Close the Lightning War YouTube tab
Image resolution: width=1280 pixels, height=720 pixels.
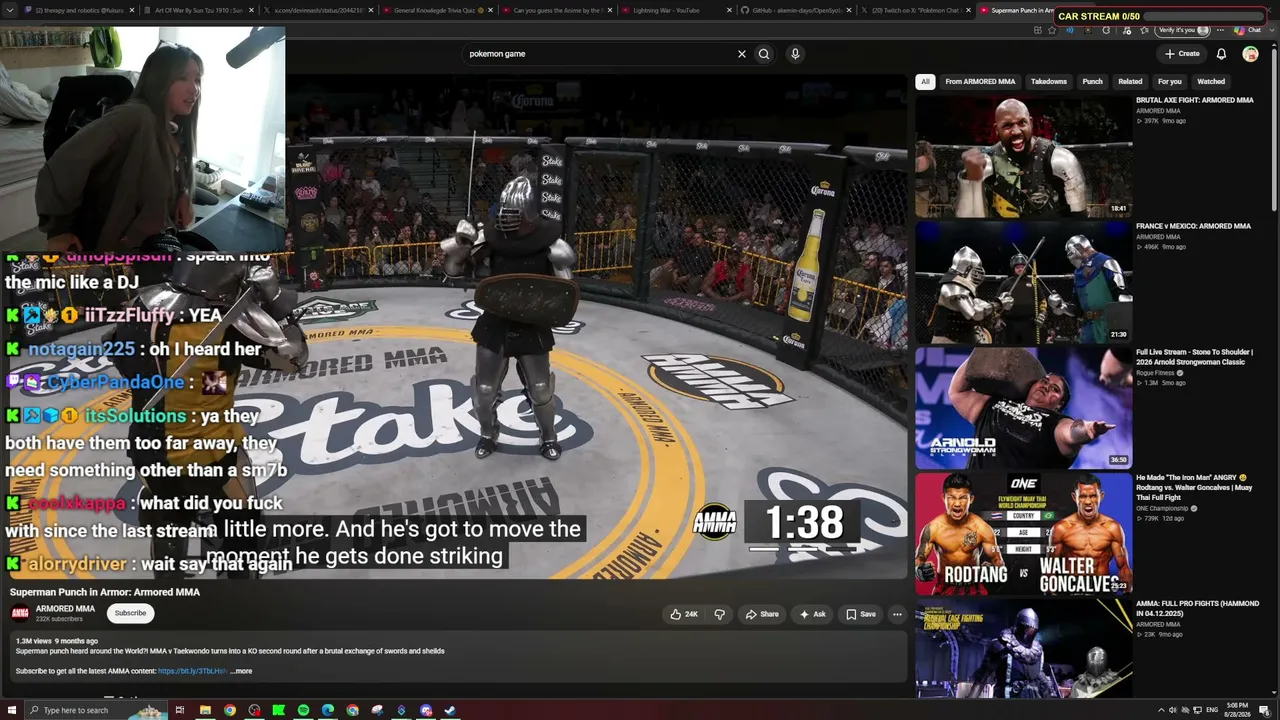(727, 10)
